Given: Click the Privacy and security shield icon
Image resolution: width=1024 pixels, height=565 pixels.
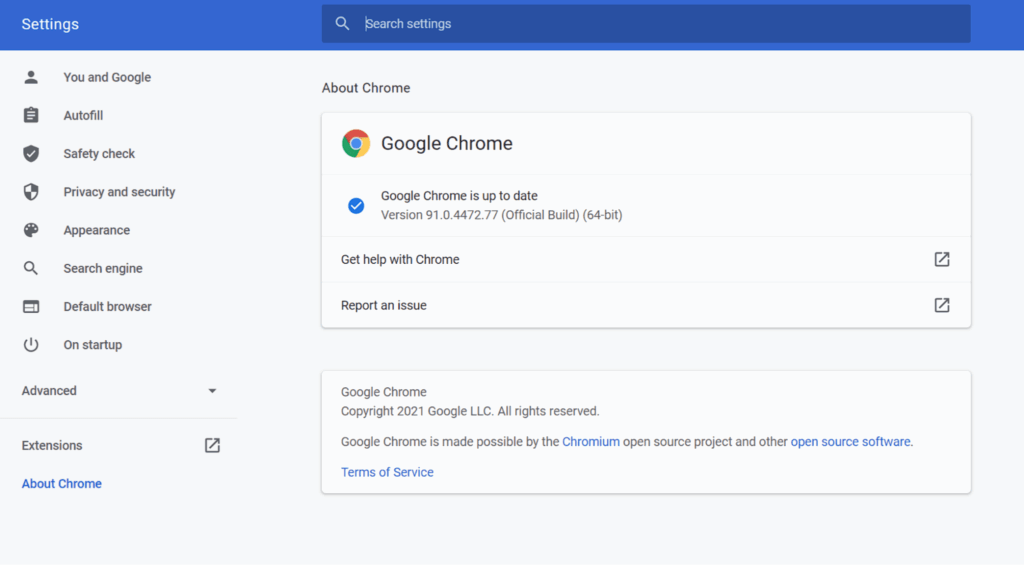Looking at the screenshot, I should (x=31, y=192).
